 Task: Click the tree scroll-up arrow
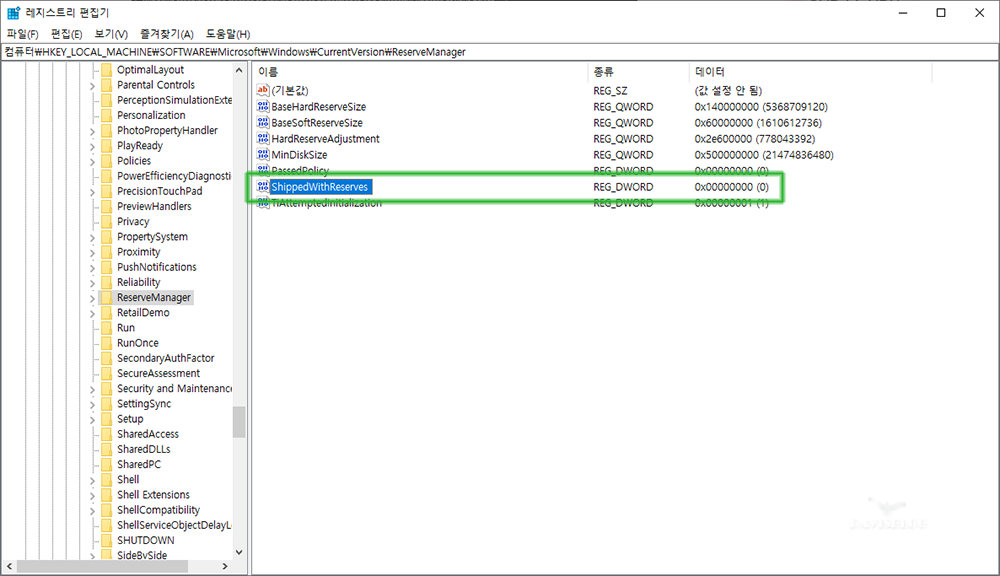tap(239, 70)
